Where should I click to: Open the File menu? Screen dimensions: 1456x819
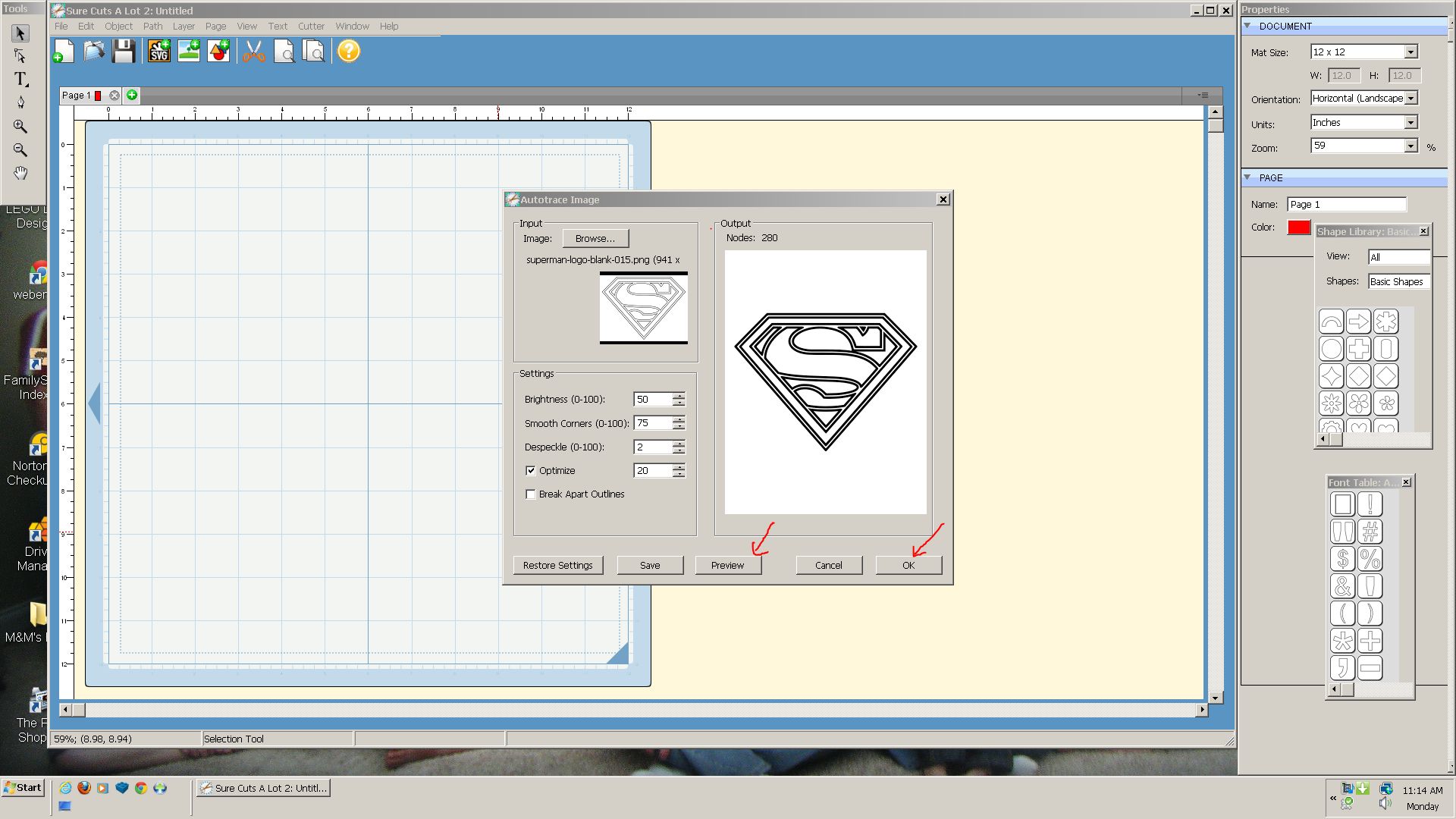tap(61, 26)
